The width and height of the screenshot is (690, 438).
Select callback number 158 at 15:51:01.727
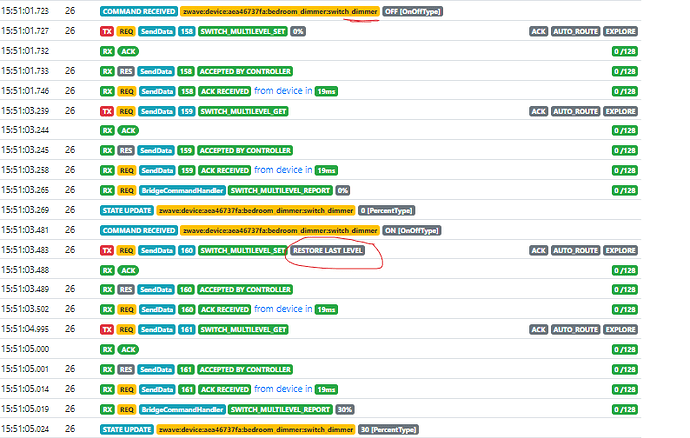pyautogui.click(x=187, y=31)
